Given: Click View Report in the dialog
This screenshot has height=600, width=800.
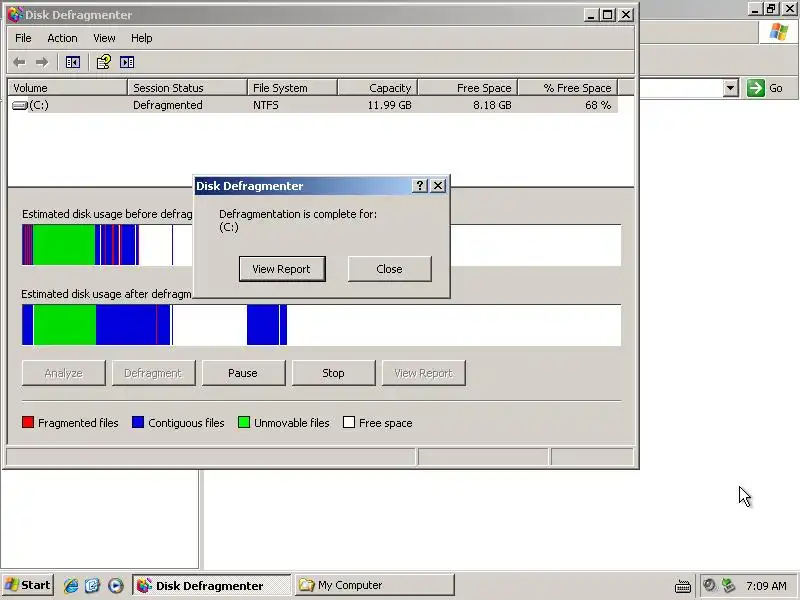Looking at the screenshot, I should pyautogui.click(x=282, y=269).
